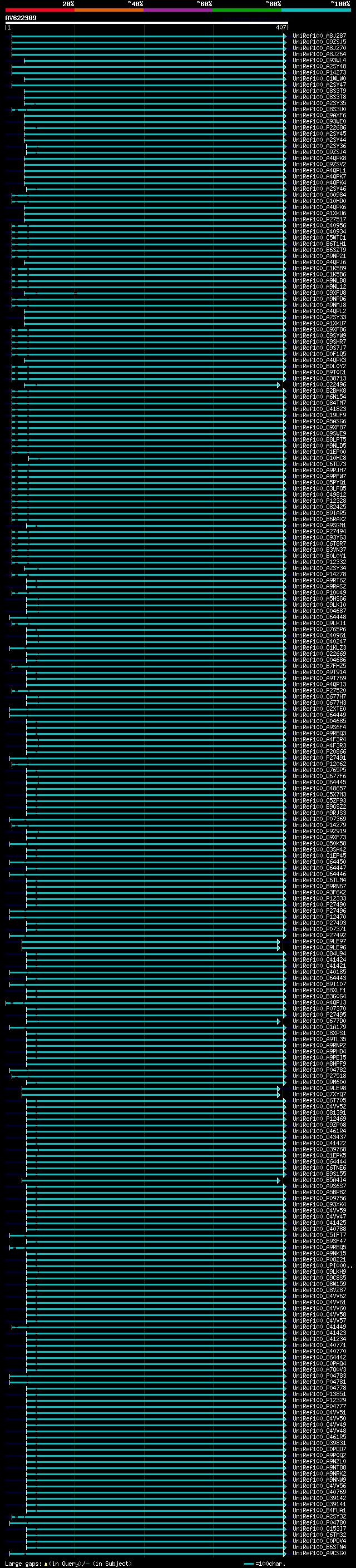Select hit label UniRef100_P14273

point(319,72)
